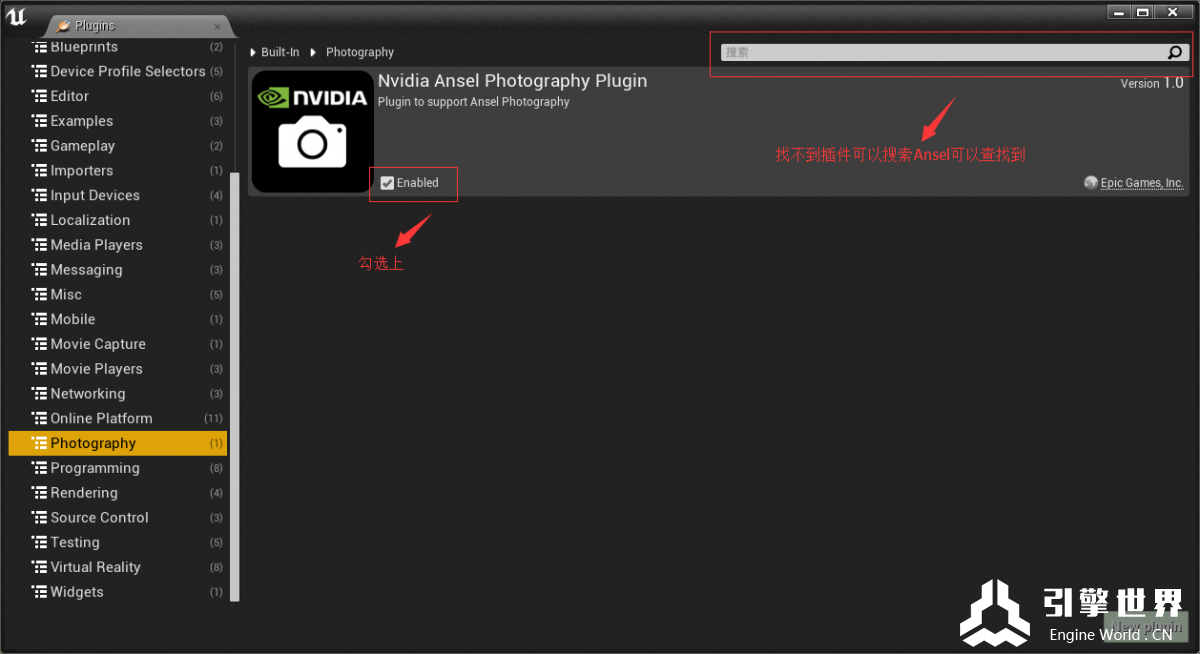Open the Online Platform category

pyautogui.click(x=101, y=418)
